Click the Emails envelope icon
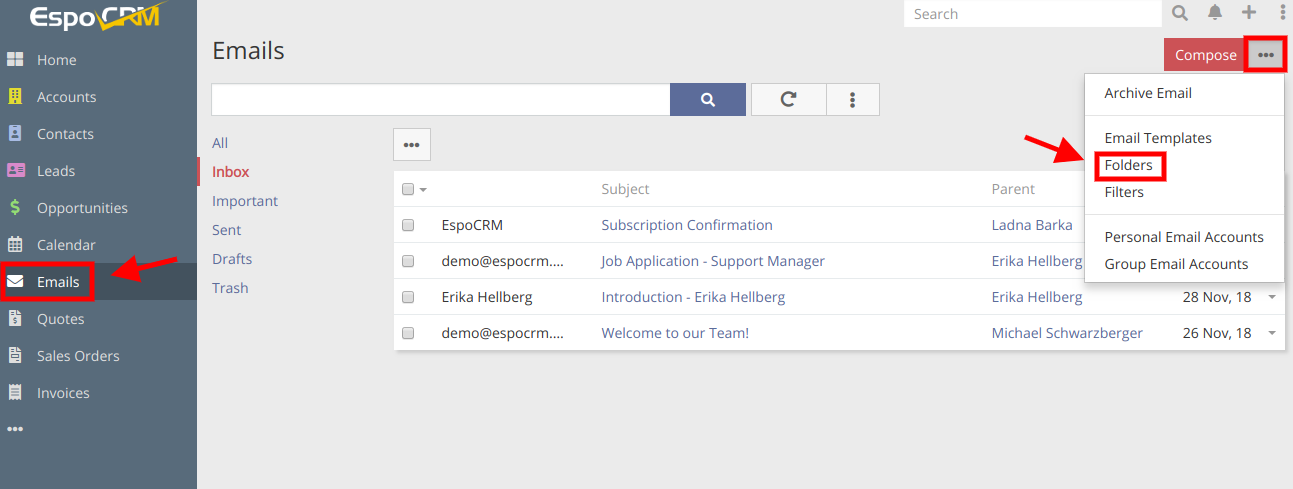Image resolution: width=1293 pixels, height=489 pixels. tap(16, 282)
